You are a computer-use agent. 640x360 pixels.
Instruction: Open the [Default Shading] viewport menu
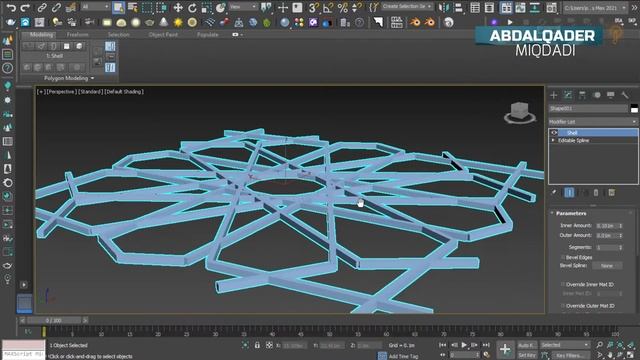pyautogui.click(x=124, y=92)
